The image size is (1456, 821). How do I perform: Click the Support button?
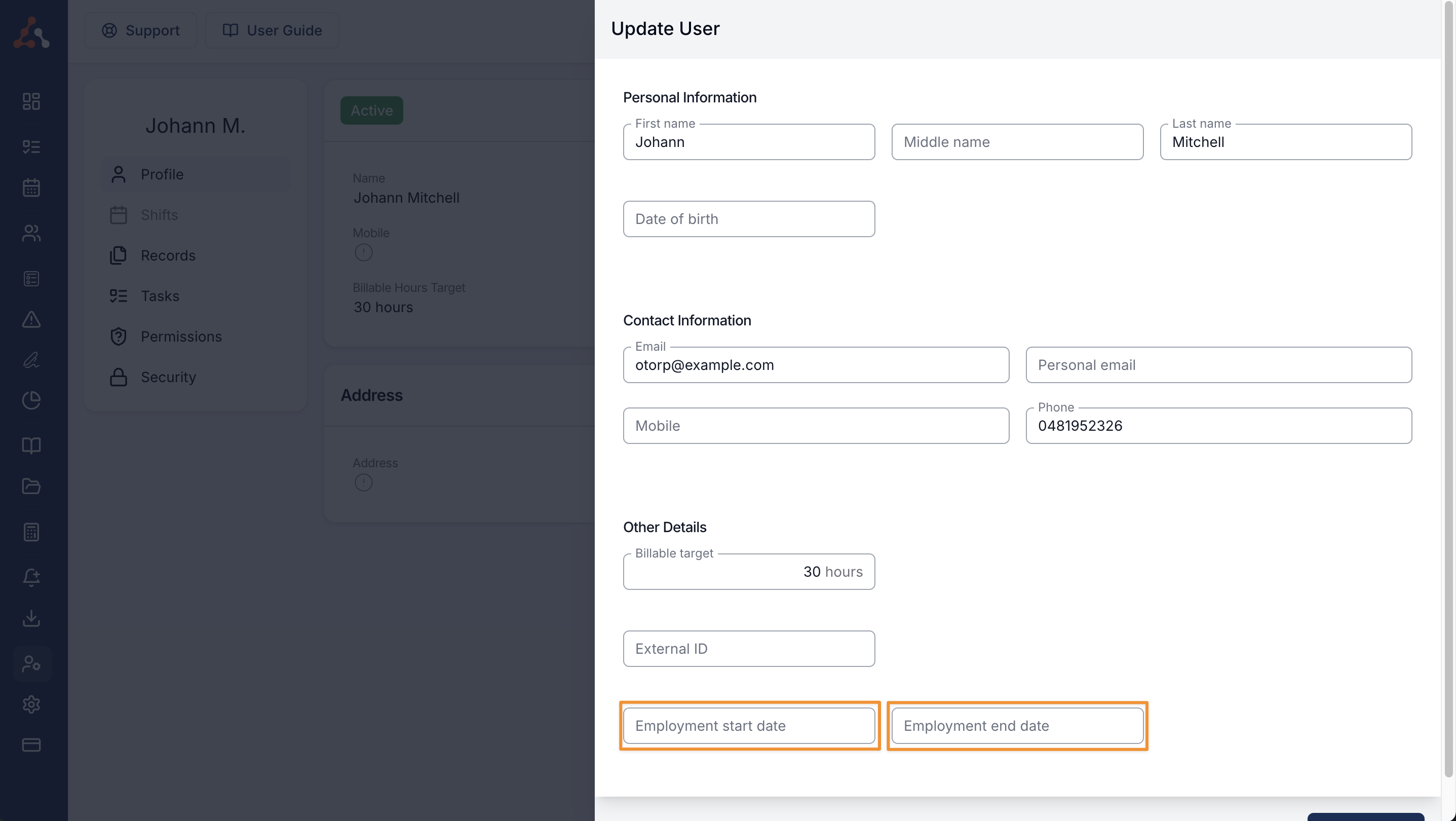pos(140,30)
